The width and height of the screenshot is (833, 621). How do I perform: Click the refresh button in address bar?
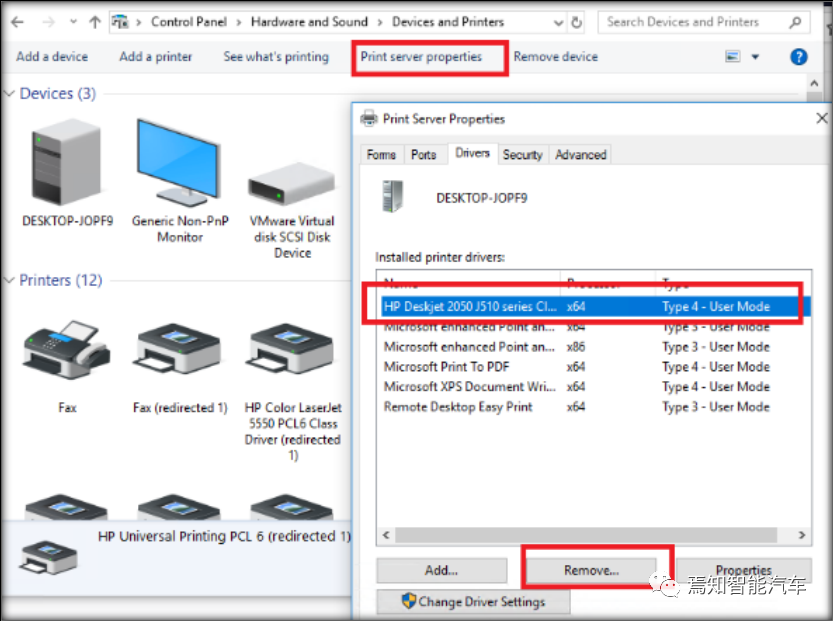[x=577, y=22]
